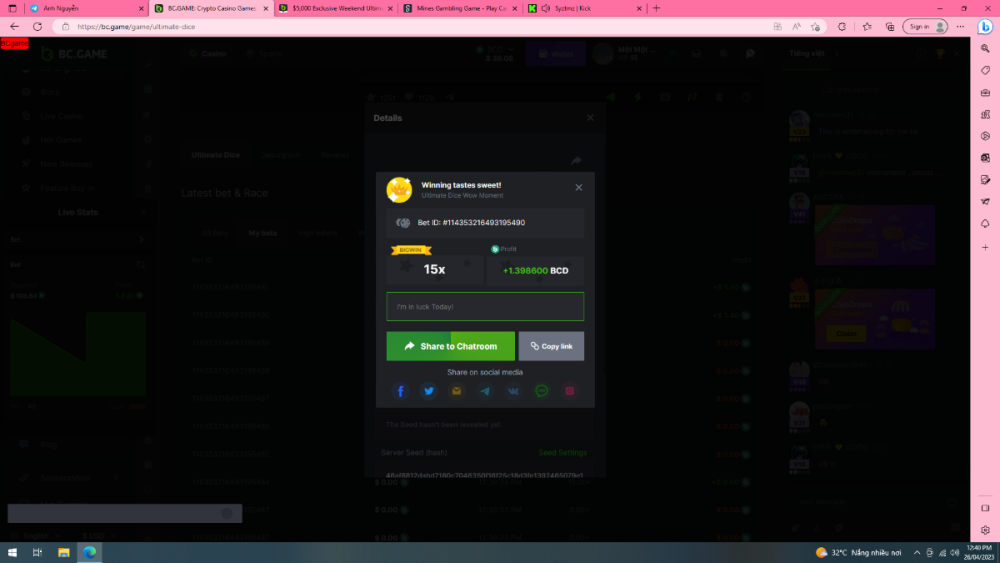The height and width of the screenshot is (563, 1000).
Task: Click the Twitter share icon
Action: click(x=429, y=392)
